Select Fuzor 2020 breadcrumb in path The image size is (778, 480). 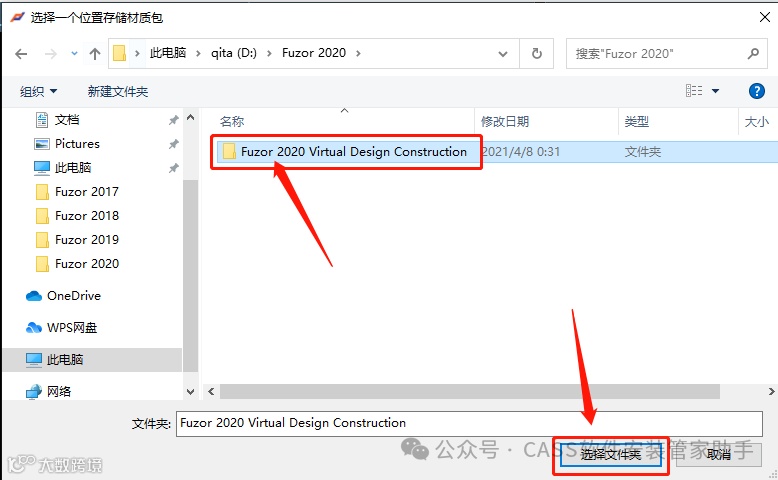click(314, 53)
